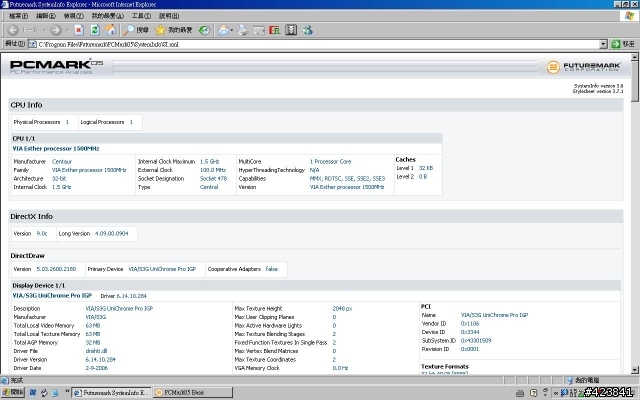
Task: Click the Windows flag throbber icon
Action: pyautogui.click(x=630, y=16)
